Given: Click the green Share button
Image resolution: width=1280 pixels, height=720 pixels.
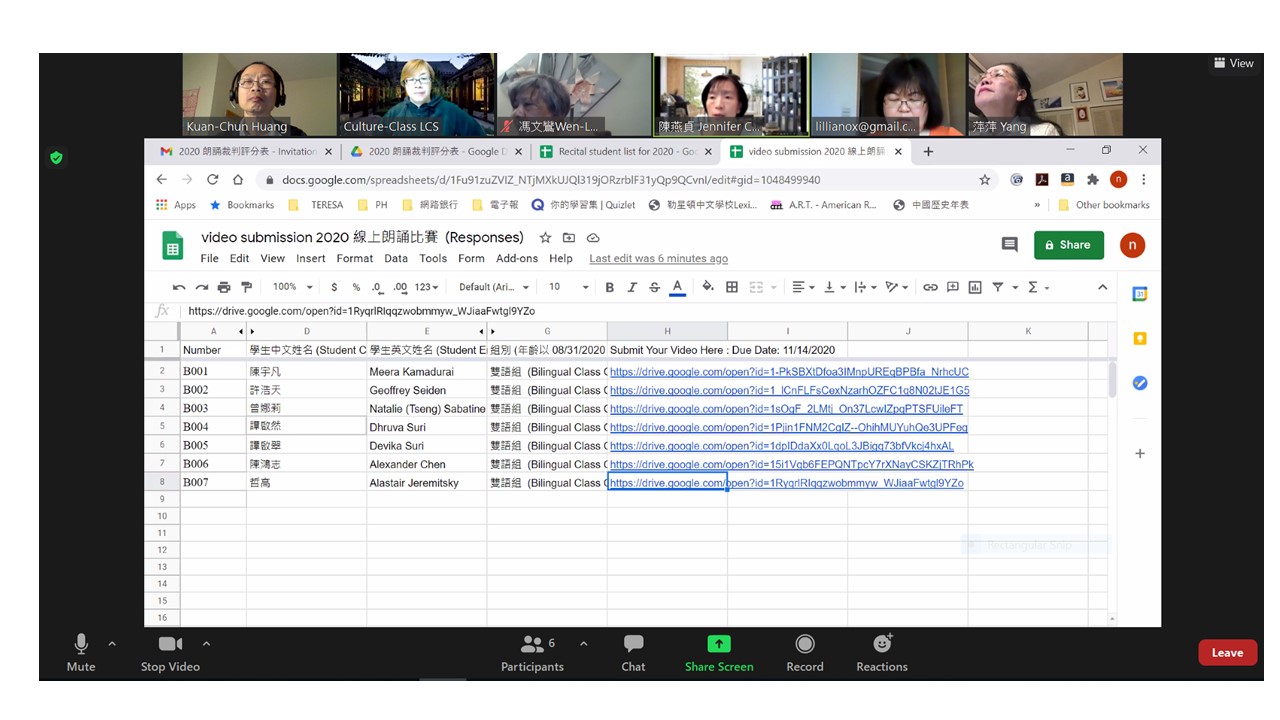Looking at the screenshot, I should pyautogui.click(x=1068, y=245).
